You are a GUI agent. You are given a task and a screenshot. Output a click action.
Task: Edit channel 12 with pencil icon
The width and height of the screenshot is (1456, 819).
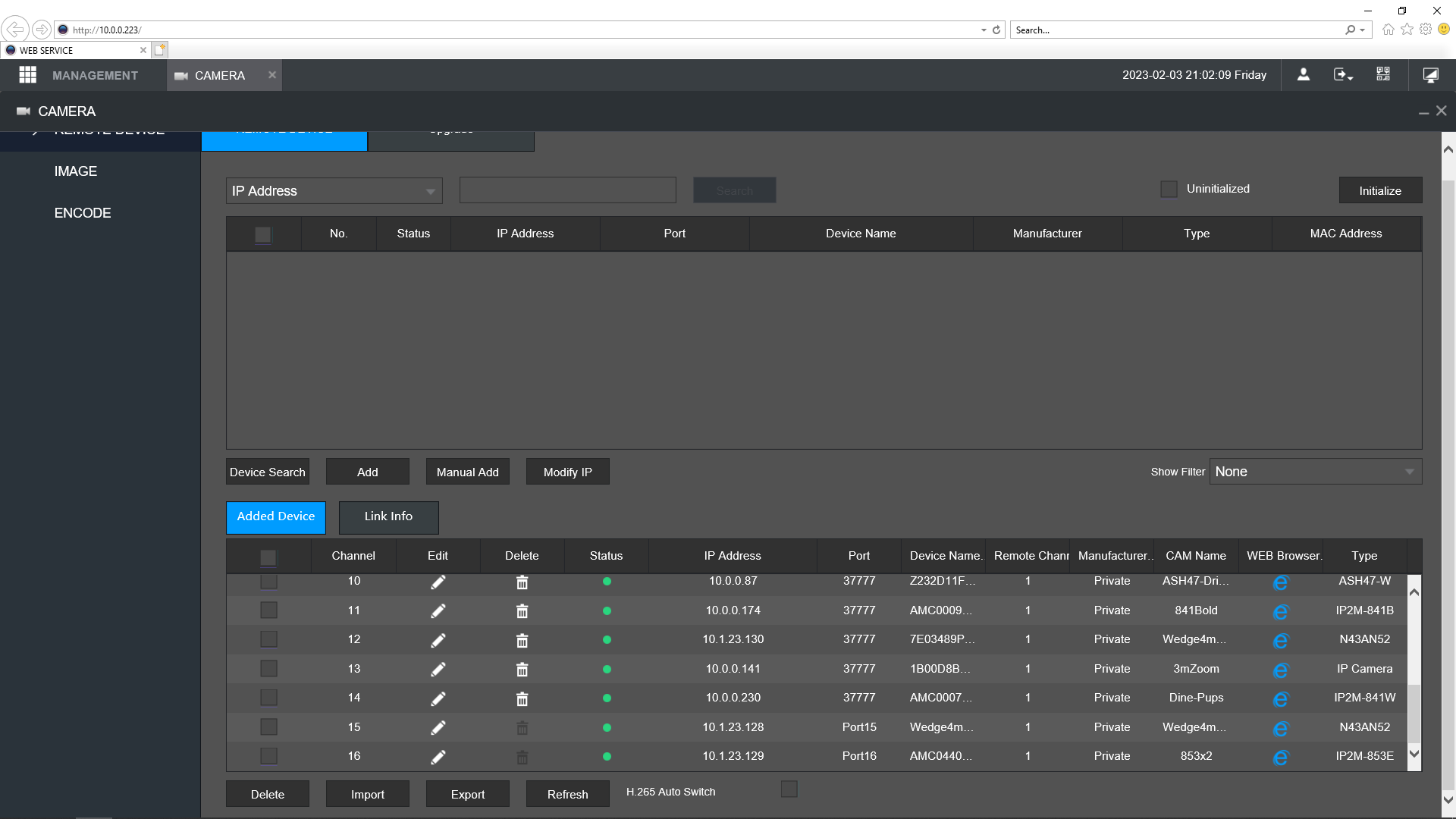(x=438, y=640)
